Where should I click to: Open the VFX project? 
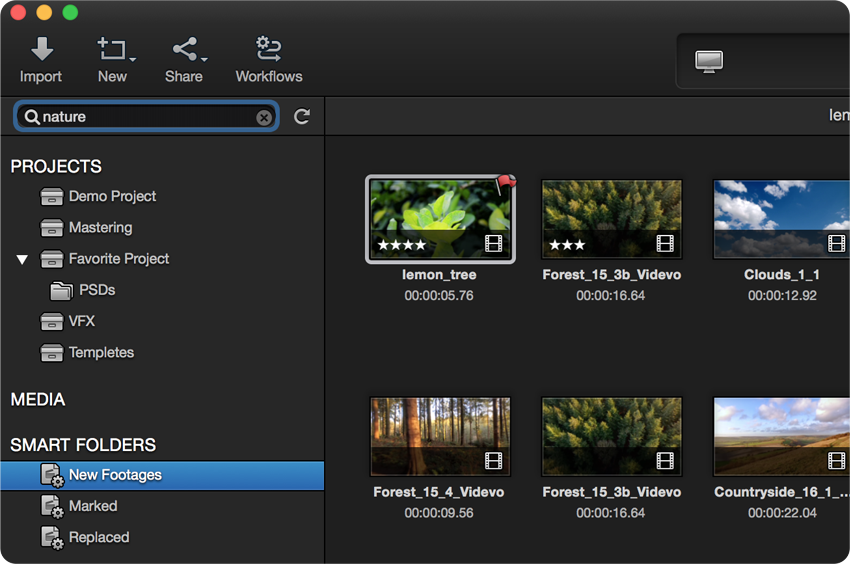81,321
